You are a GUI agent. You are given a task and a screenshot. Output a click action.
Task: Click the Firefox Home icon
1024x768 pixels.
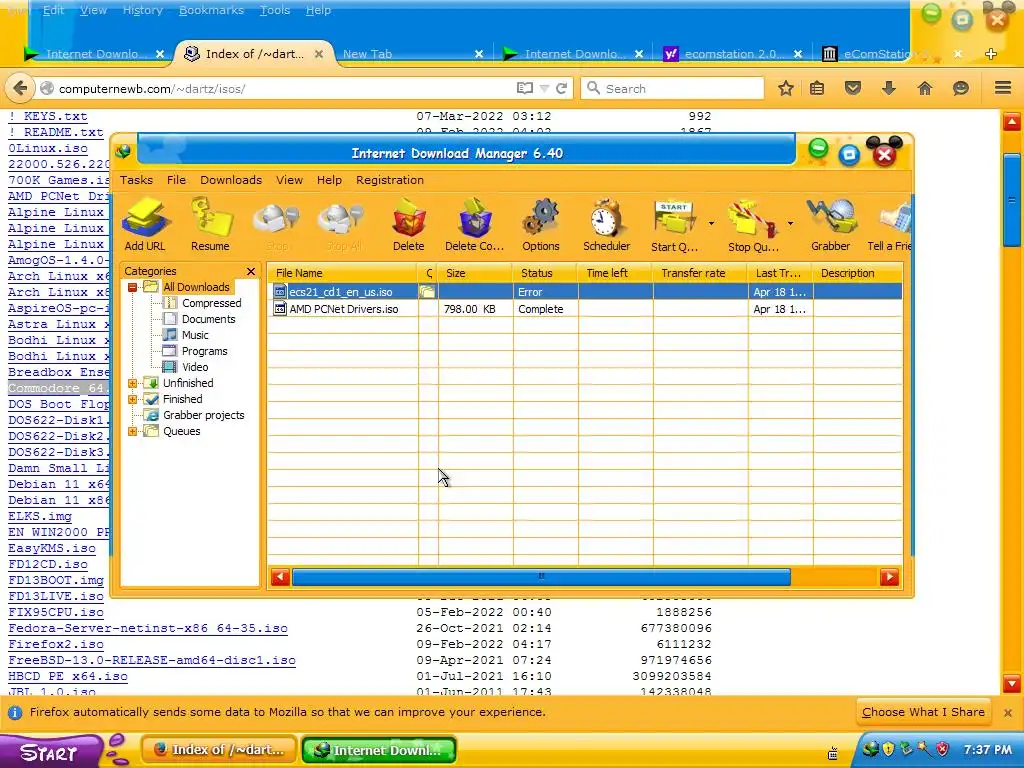tap(925, 88)
